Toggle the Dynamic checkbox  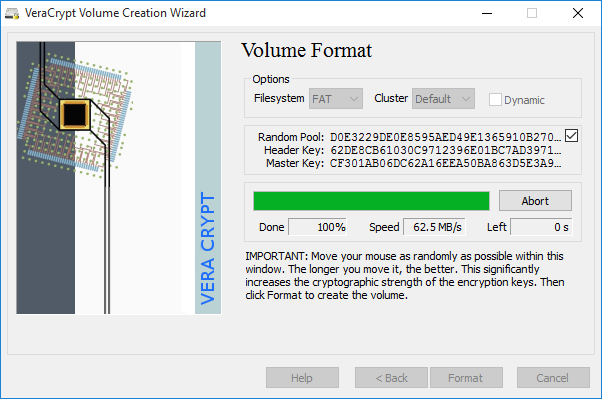(495, 100)
